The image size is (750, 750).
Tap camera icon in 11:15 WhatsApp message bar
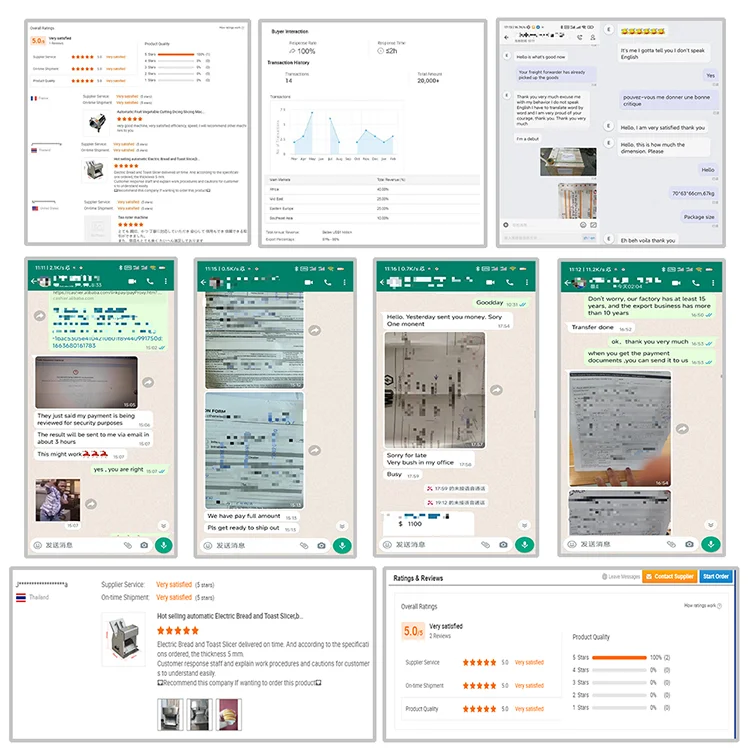point(321,545)
